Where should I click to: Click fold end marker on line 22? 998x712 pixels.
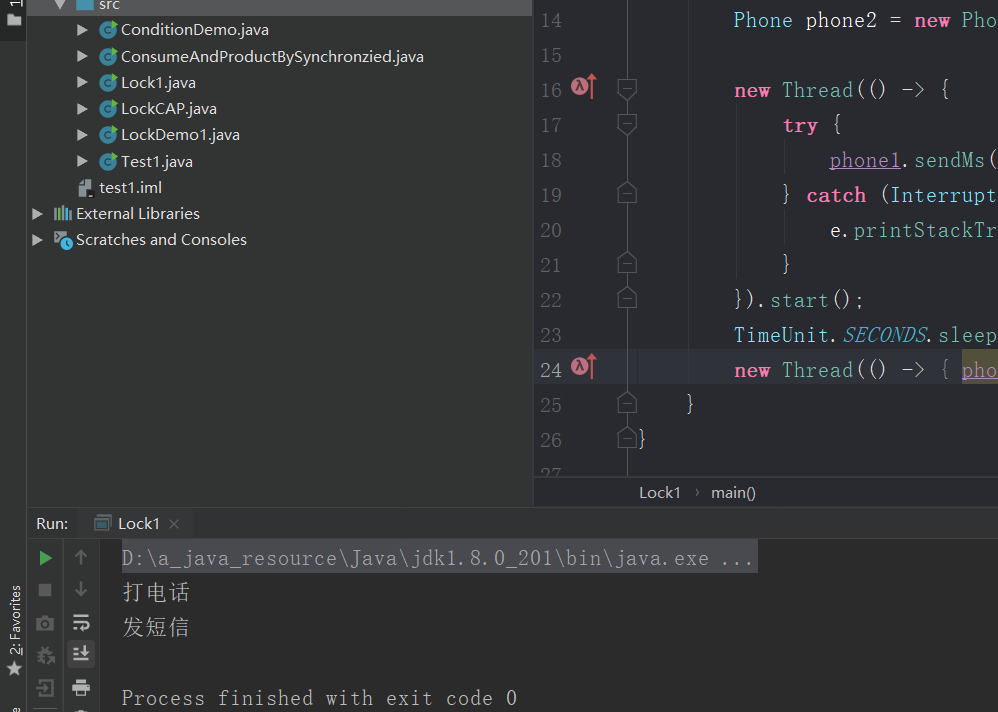627,298
